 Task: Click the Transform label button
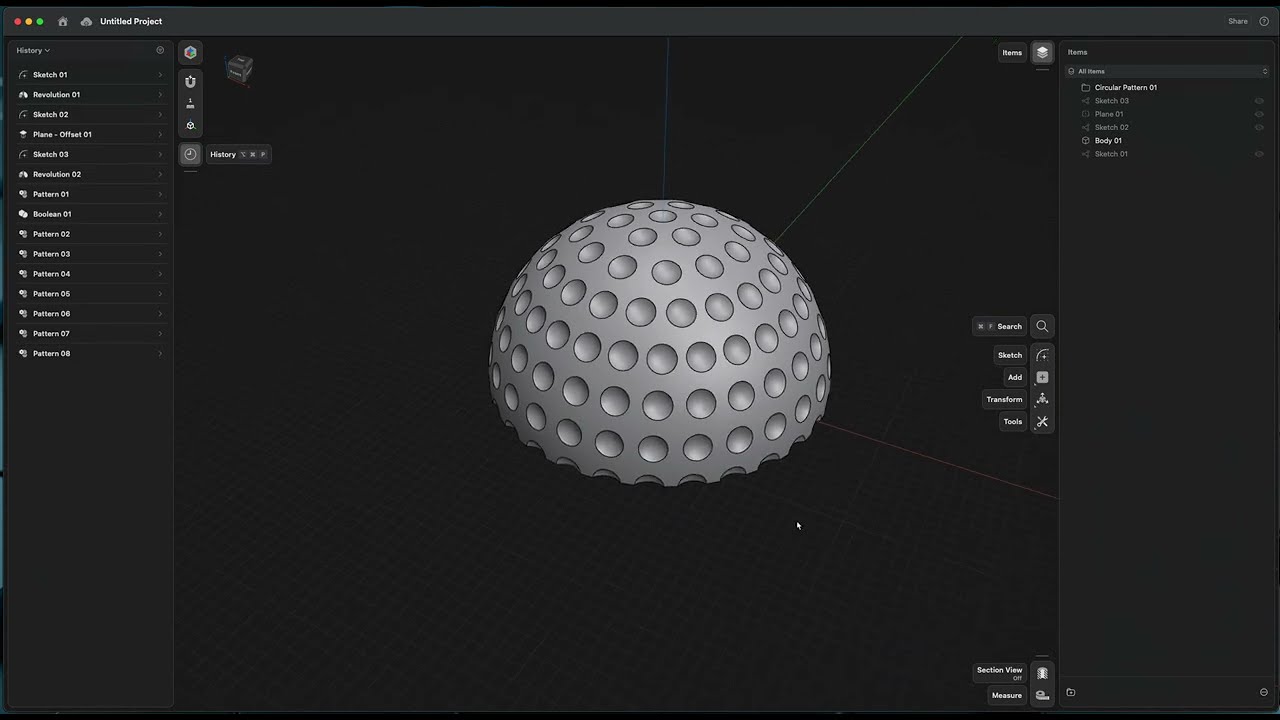click(1005, 399)
